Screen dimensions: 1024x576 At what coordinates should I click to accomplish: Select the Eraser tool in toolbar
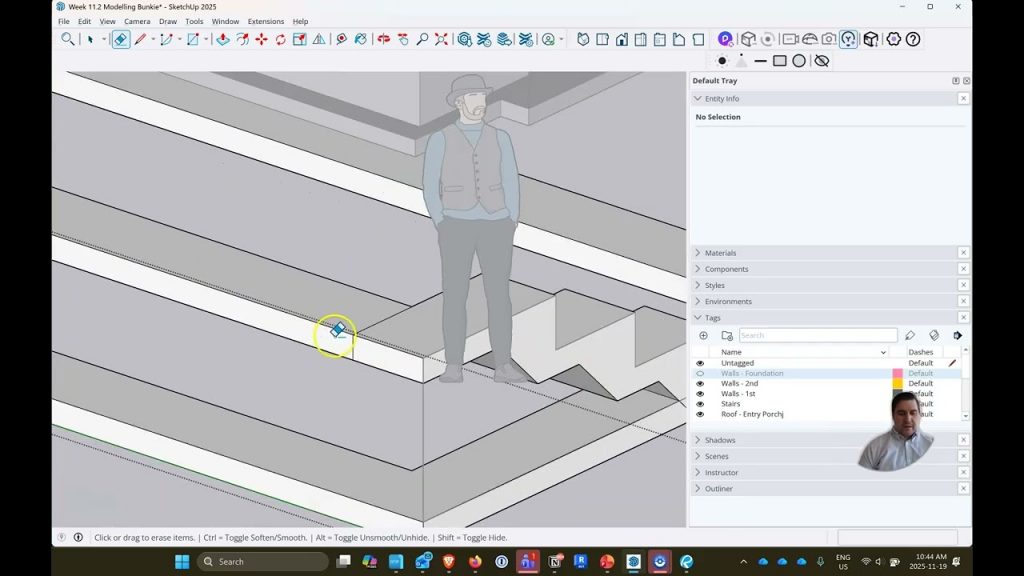(120, 39)
